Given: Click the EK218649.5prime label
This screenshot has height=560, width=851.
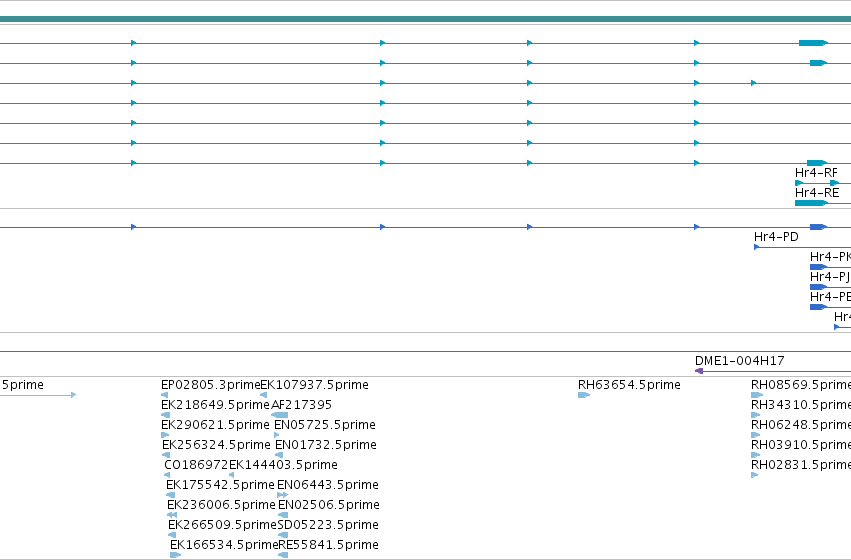Looking at the screenshot, I should coord(215,405).
